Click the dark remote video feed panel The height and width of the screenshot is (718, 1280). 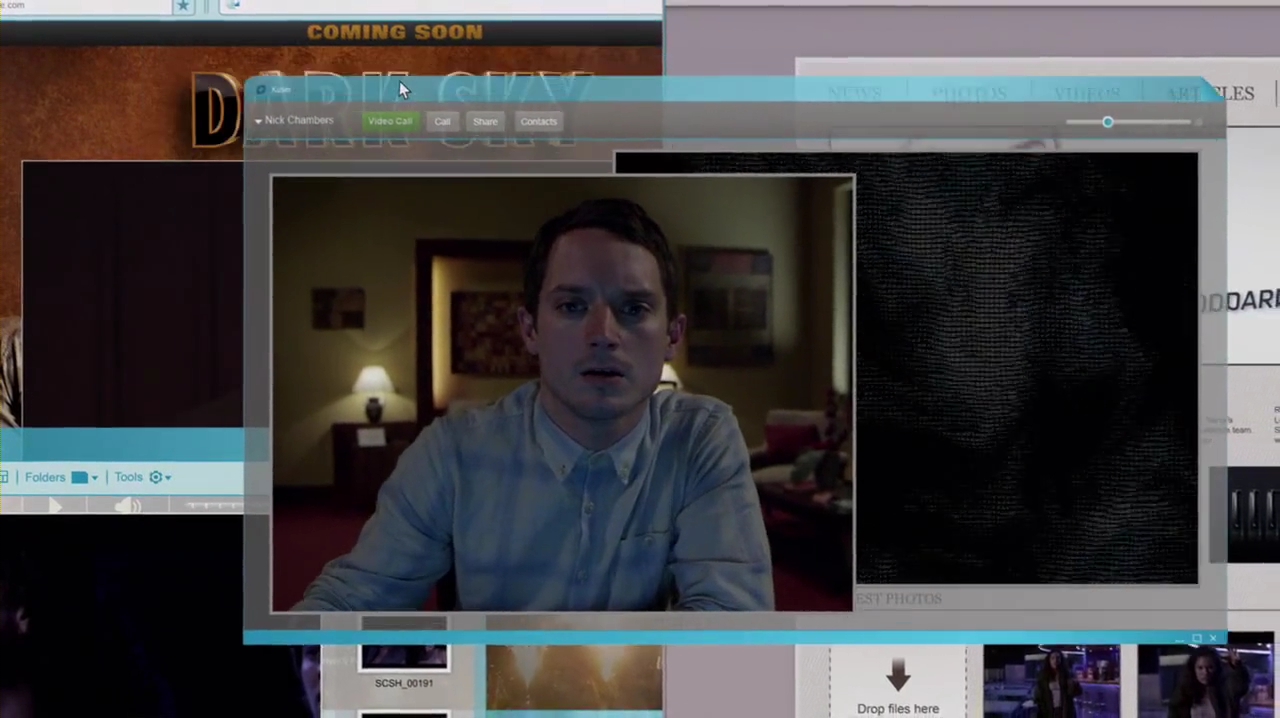click(x=1026, y=368)
